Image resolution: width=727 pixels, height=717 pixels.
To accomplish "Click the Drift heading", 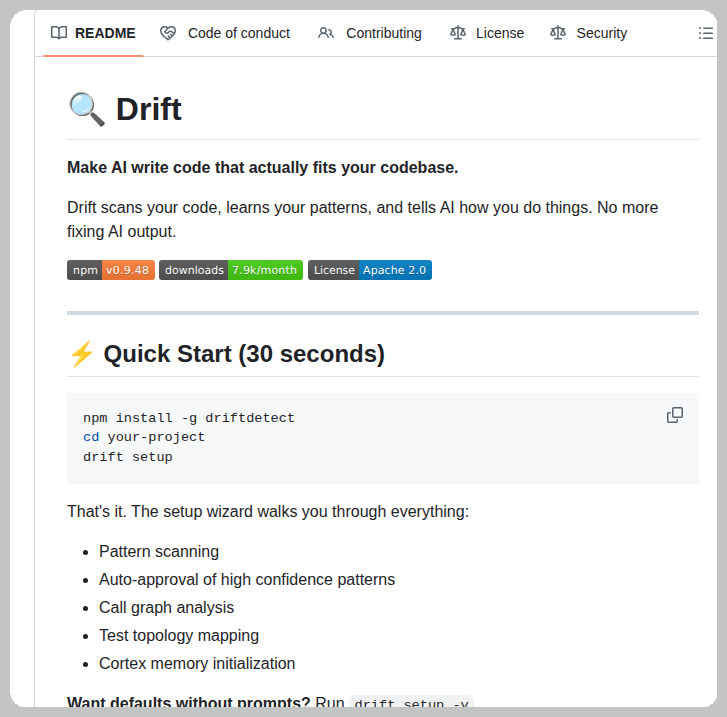I will [148, 109].
